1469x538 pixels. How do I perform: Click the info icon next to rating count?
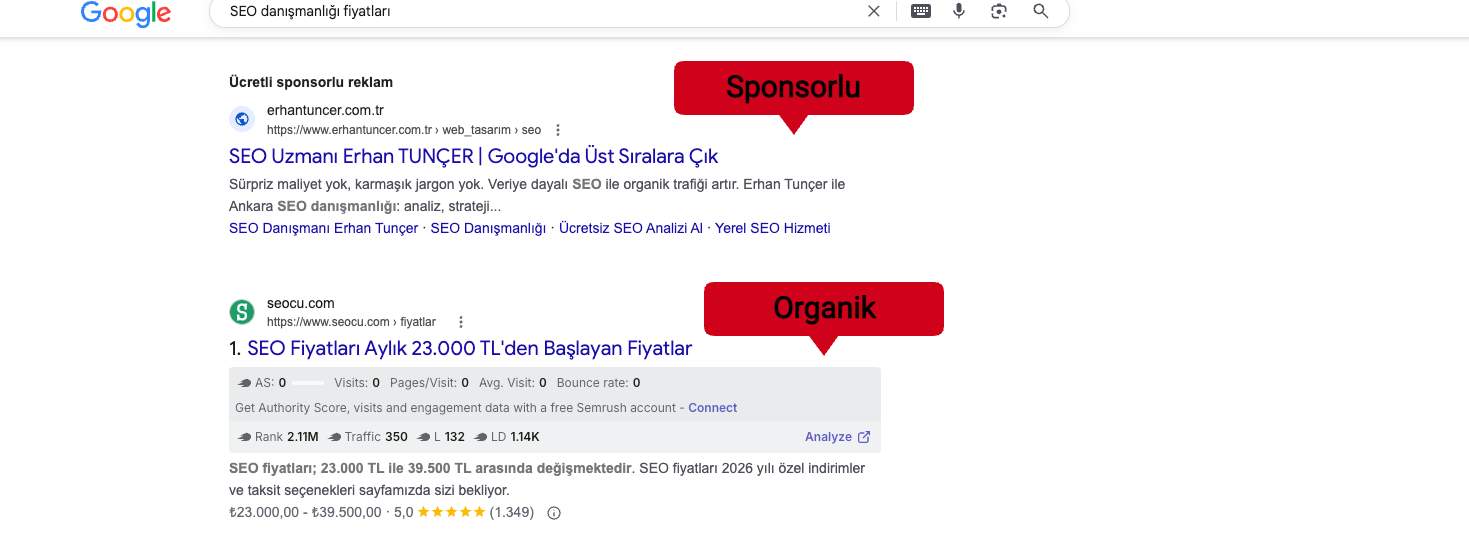[554, 513]
